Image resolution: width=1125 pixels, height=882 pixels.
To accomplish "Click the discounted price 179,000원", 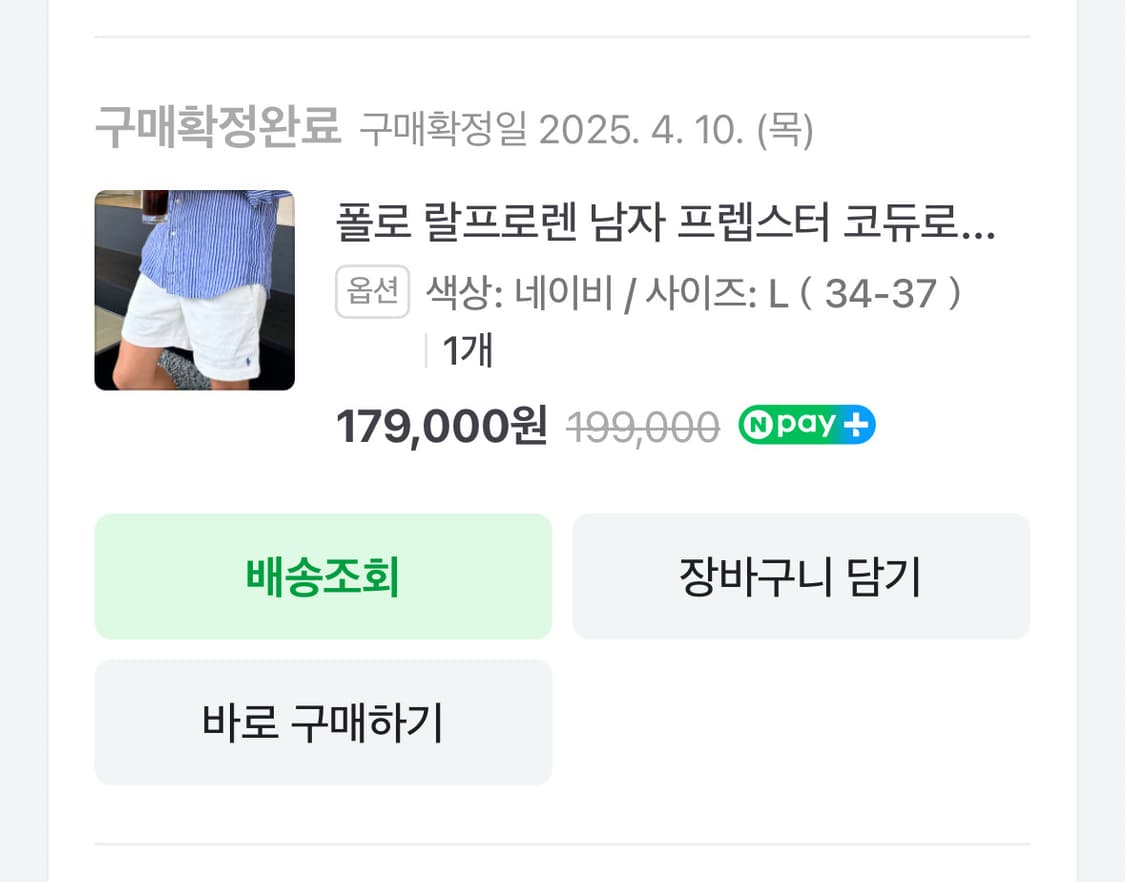I will coord(440,424).
